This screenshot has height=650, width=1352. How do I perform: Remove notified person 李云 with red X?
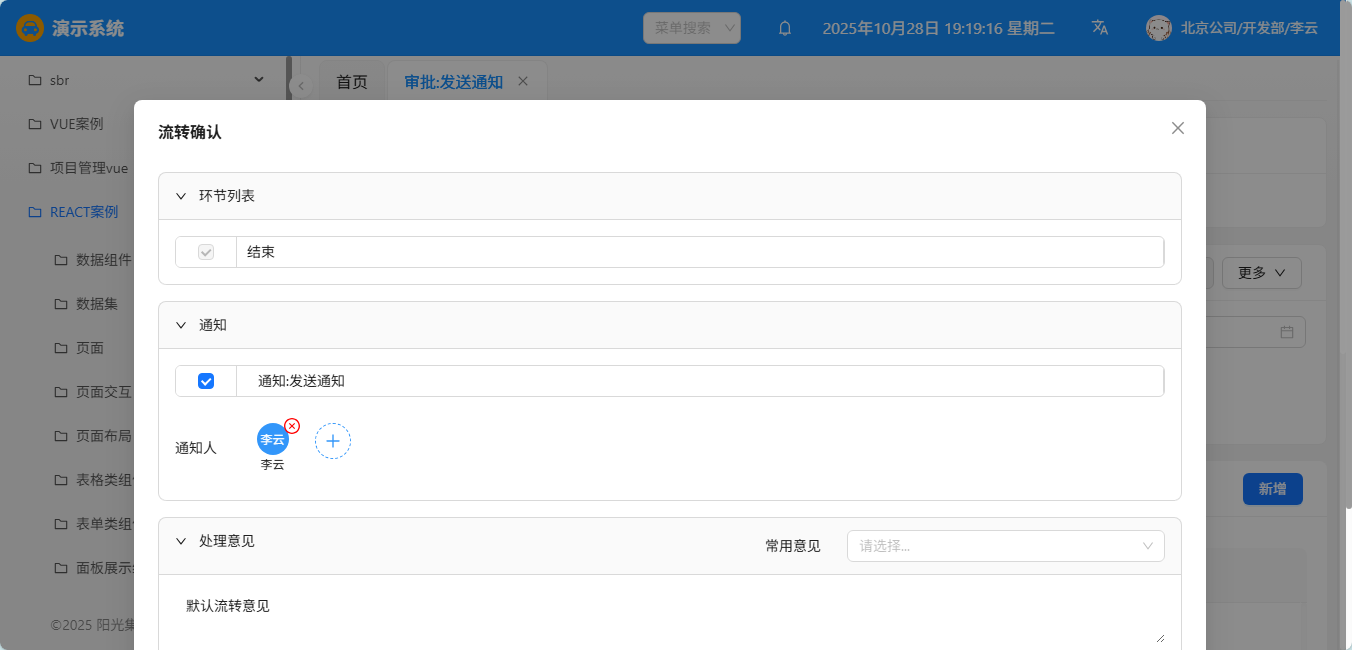[292, 426]
